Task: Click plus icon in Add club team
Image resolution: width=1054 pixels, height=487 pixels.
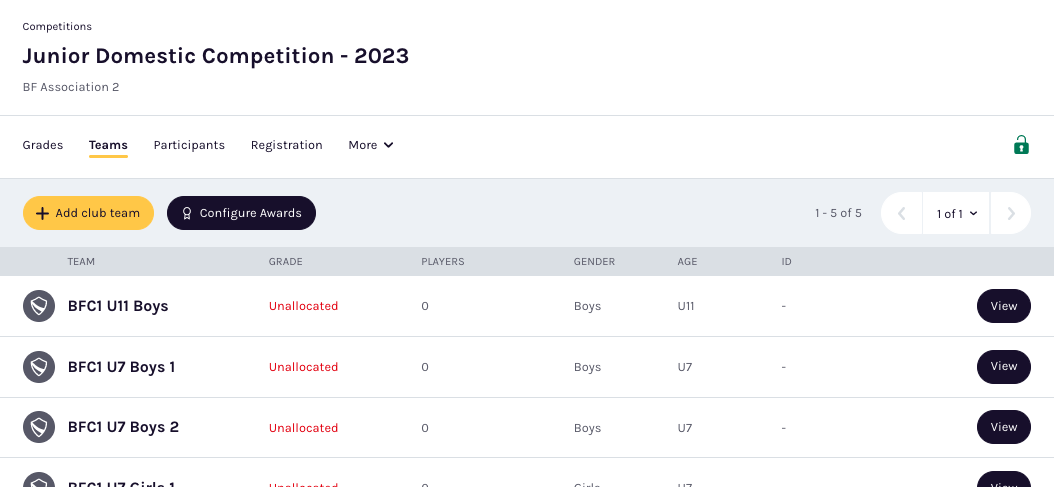Action: 42,213
